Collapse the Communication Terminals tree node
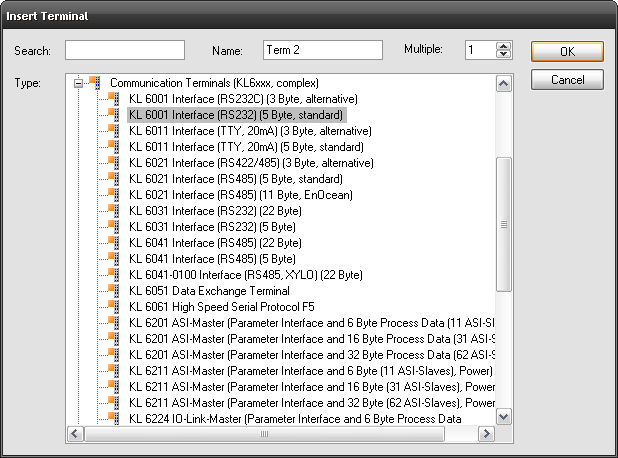The image size is (618, 458). tap(78, 83)
